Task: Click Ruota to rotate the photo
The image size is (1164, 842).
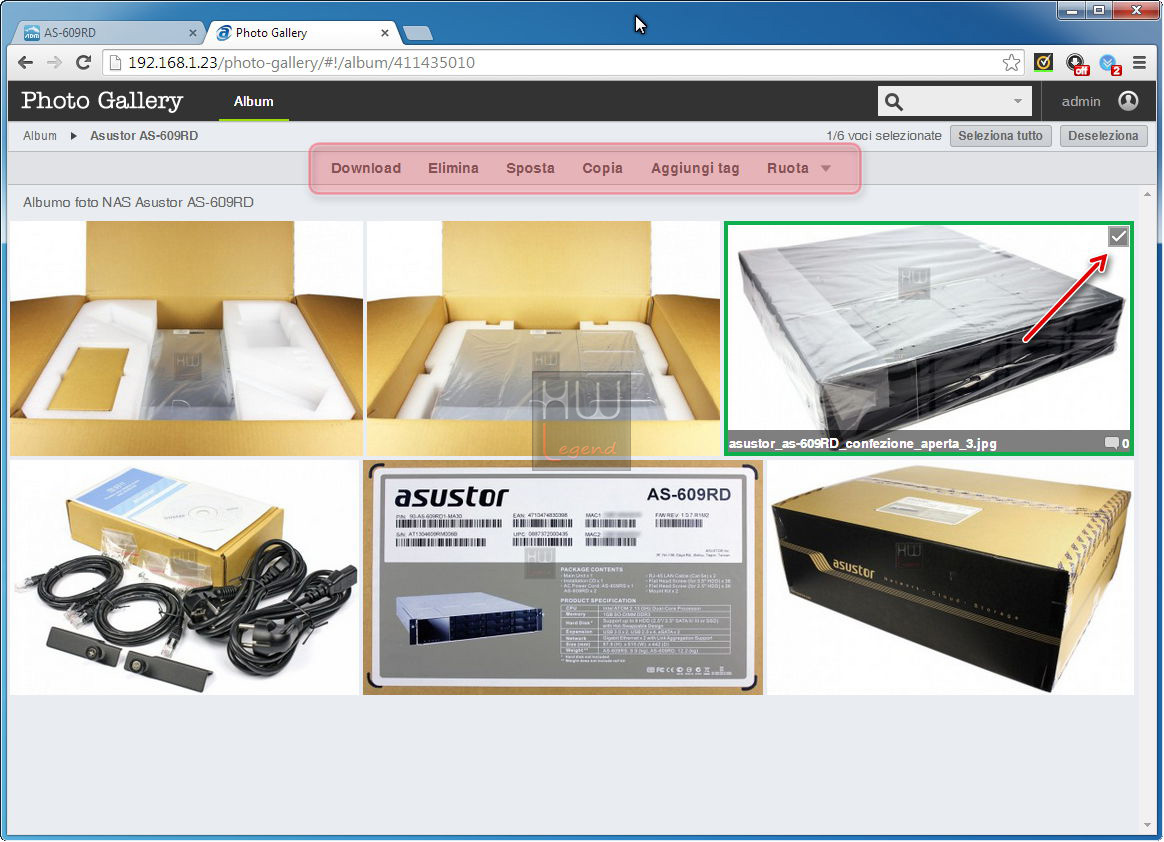Action: 788,168
